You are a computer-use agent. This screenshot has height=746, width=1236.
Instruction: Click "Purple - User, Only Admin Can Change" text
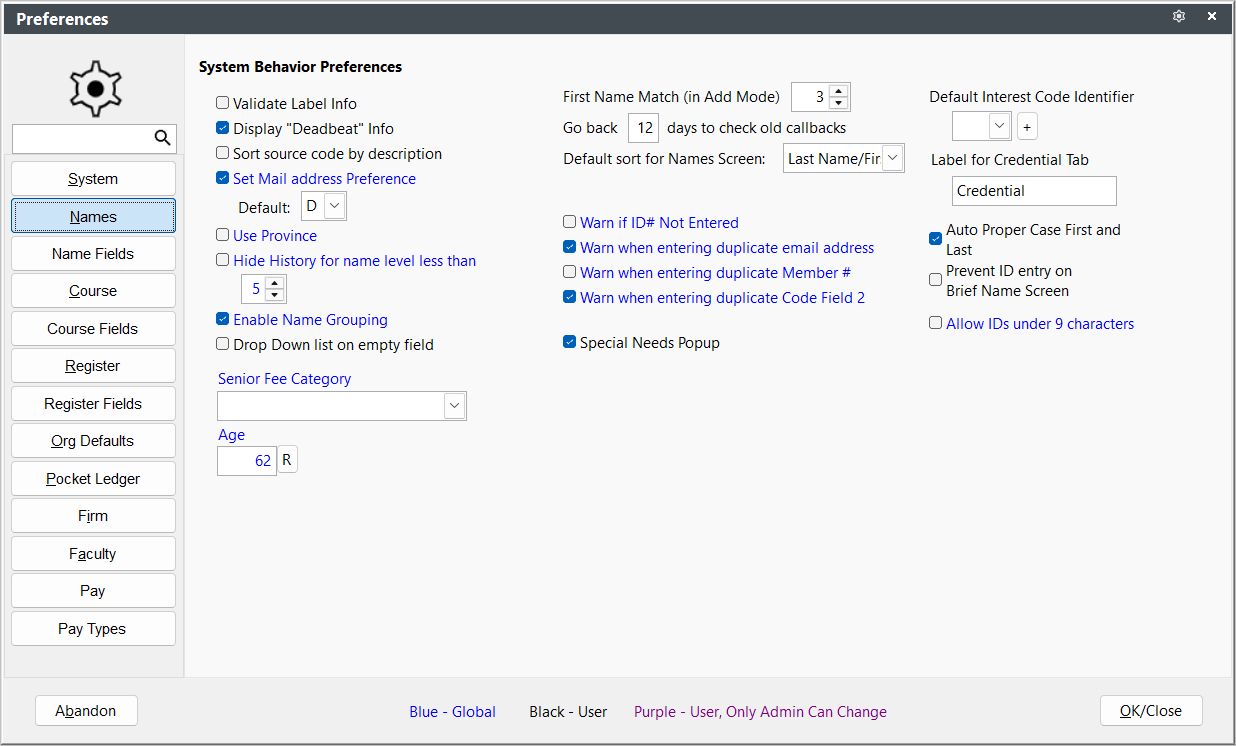(760, 712)
